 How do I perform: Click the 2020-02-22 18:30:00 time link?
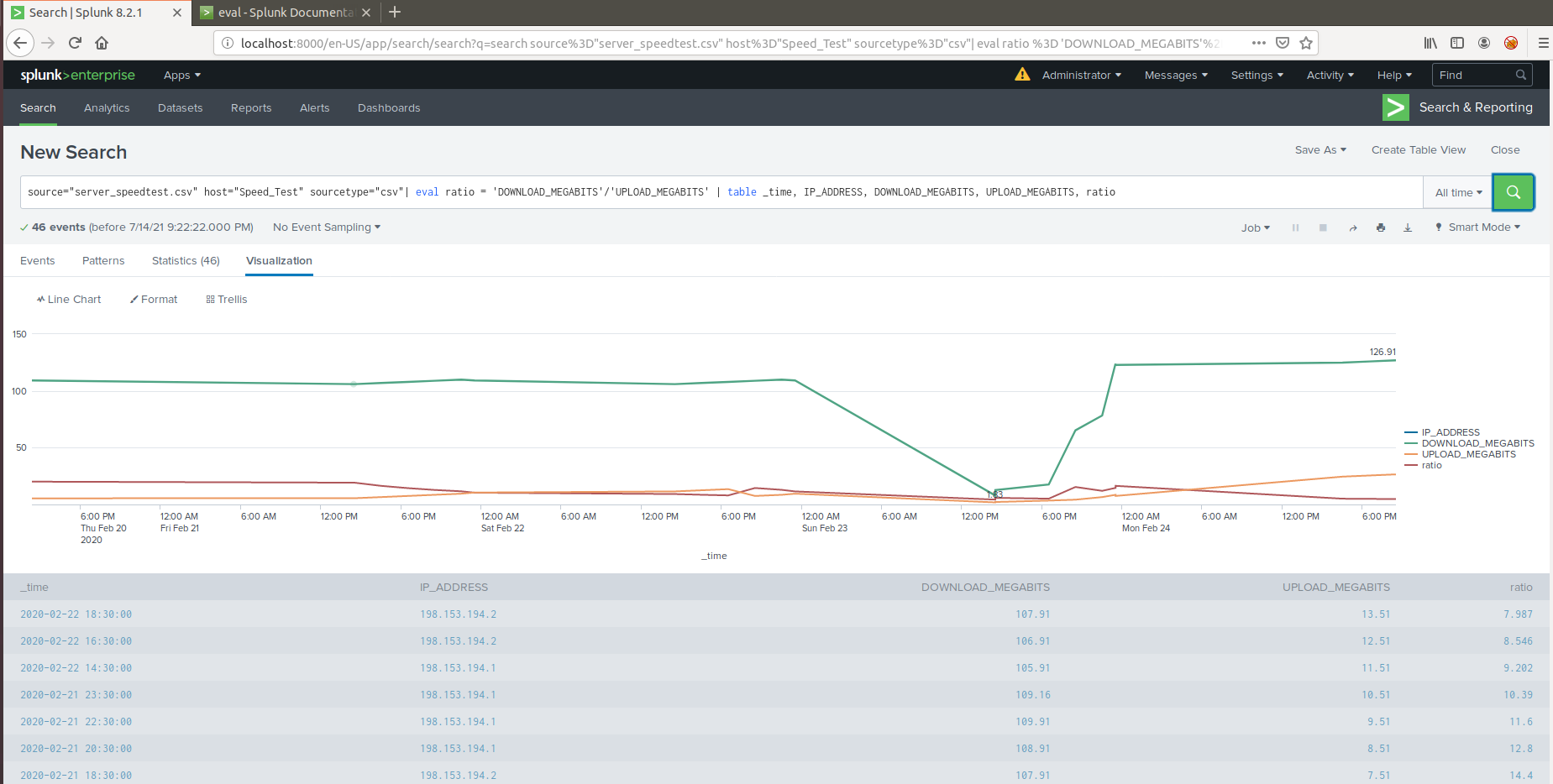click(x=76, y=614)
